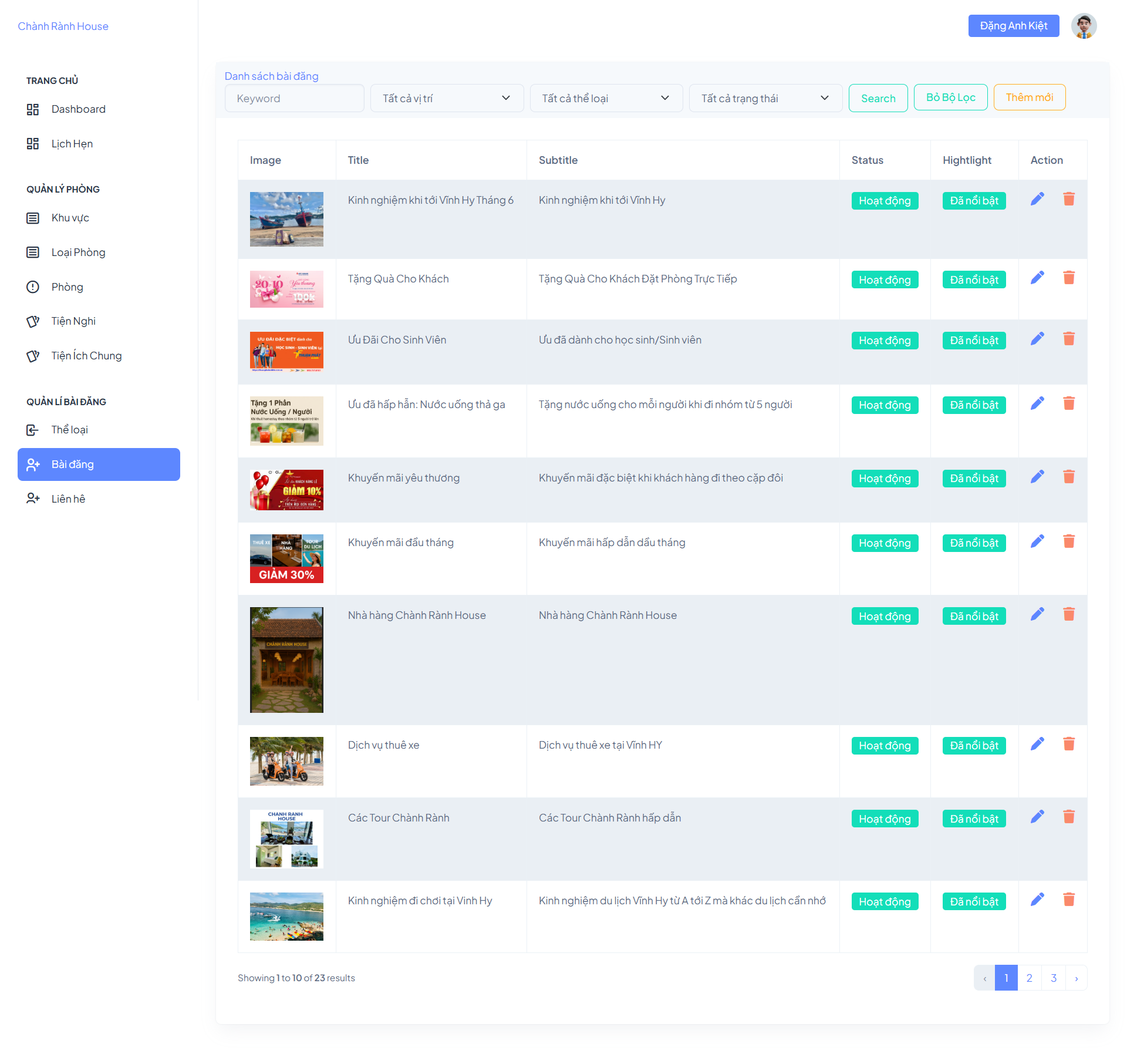The image size is (1127, 1064).
Task: Toggle highlight badge for Kinh nghiệm đi chơi
Action: coord(974,901)
